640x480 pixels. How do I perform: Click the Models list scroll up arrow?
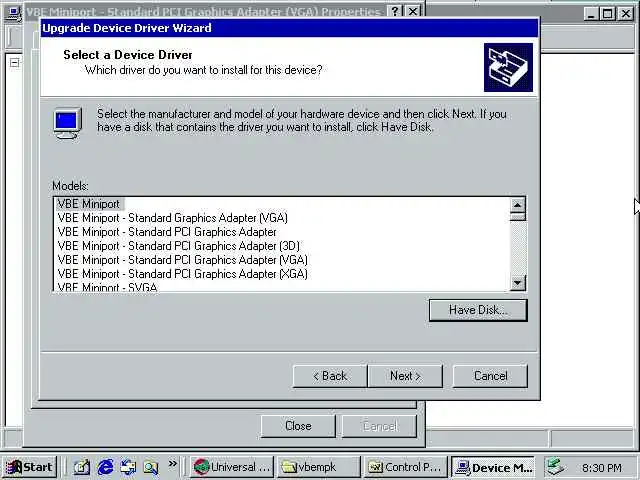pyautogui.click(x=518, y=205)
